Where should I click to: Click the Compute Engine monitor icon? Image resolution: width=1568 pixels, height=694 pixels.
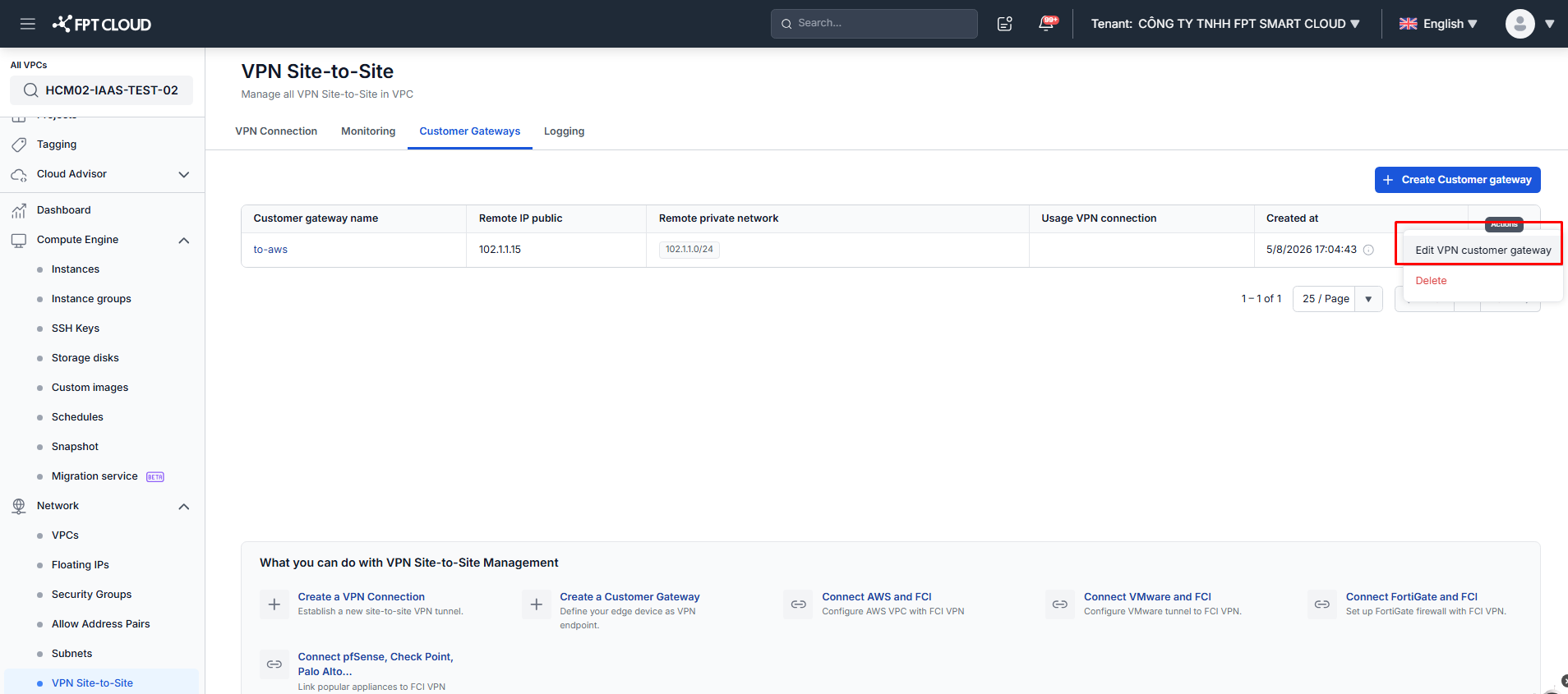coord(19,240)
